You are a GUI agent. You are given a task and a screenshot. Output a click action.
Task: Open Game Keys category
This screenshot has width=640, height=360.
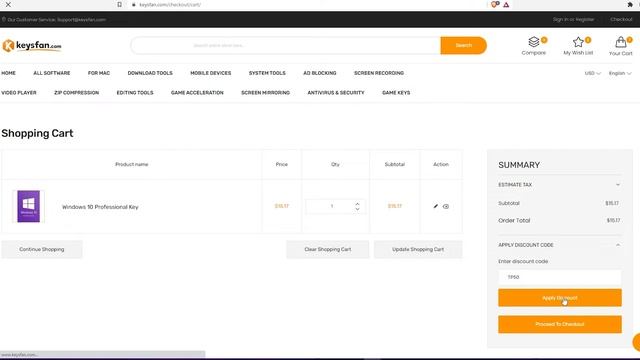396,93
